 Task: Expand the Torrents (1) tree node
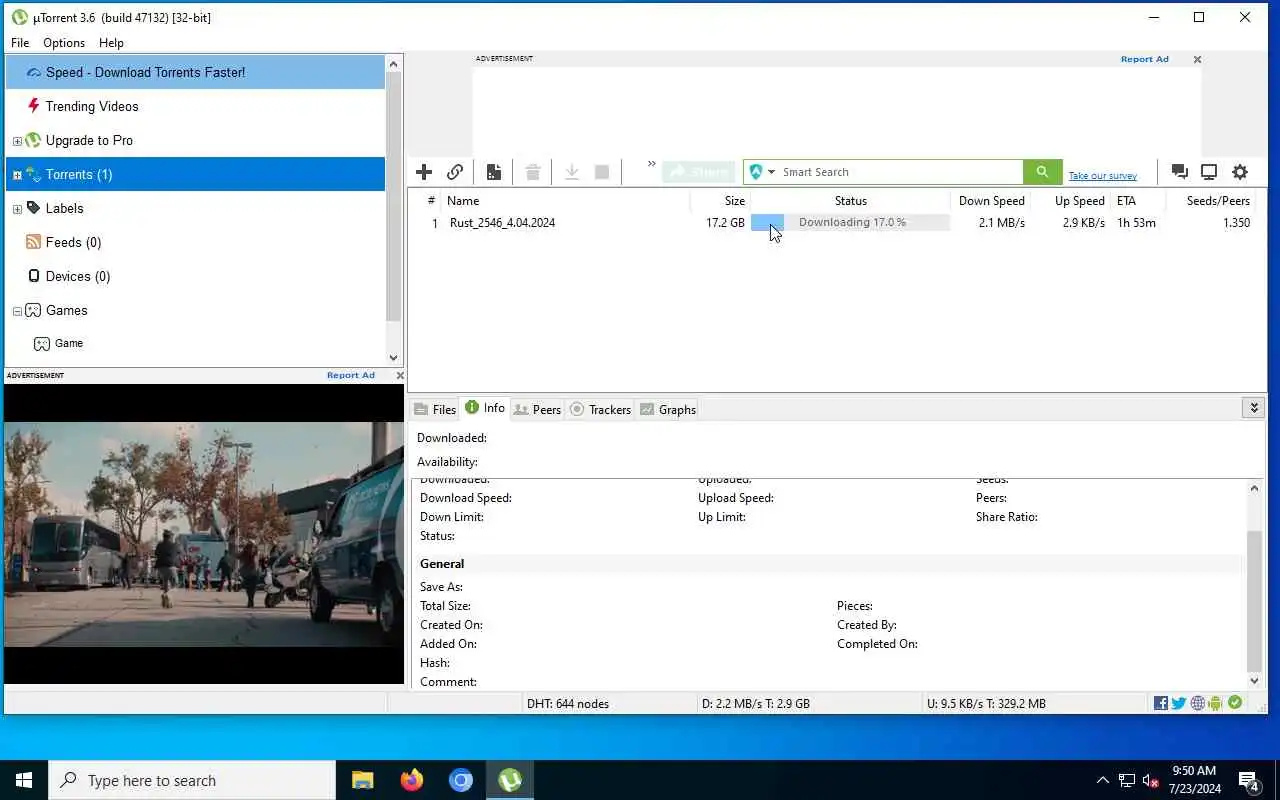coord(17,175)
